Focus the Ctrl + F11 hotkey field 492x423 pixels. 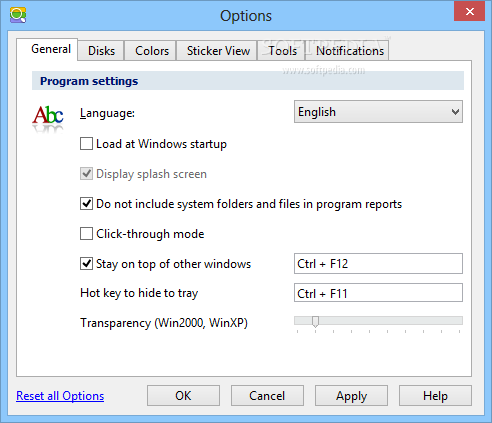pos(378,293)
